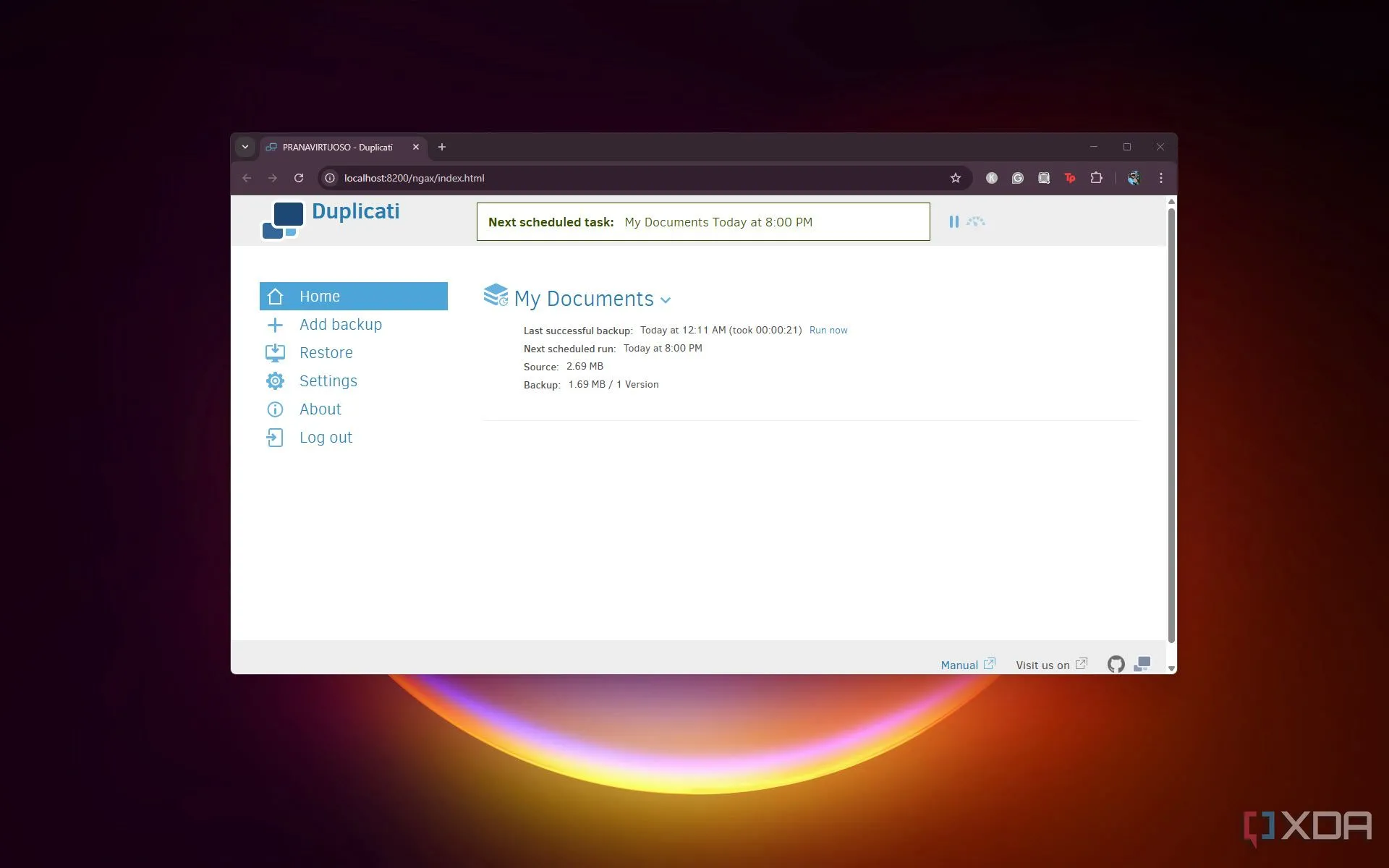1389x868 pixels.
Task: Open Settings from the sidebar gear icon
Action: tap(275, 380)
